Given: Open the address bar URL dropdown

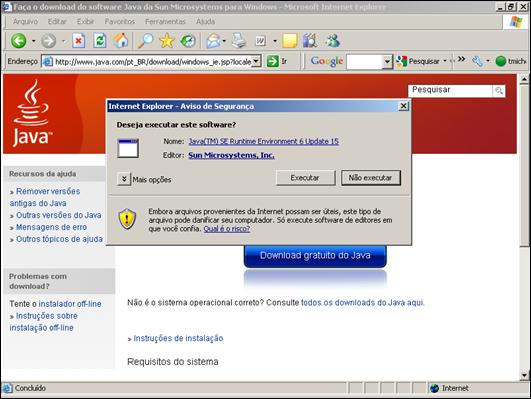Looking at the screenshot, I should 257,61.
